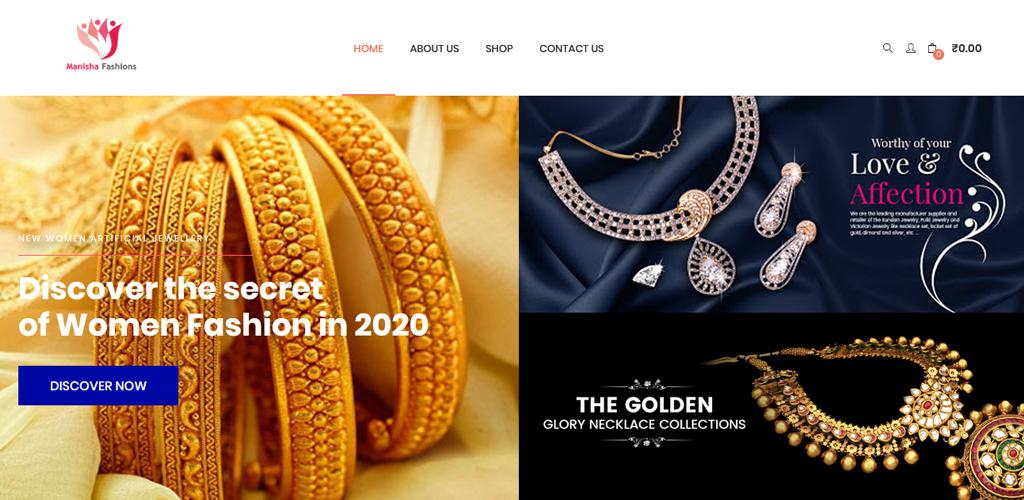Click the cart item count badge
1024x500 pixels.
[x=938, y=55]
